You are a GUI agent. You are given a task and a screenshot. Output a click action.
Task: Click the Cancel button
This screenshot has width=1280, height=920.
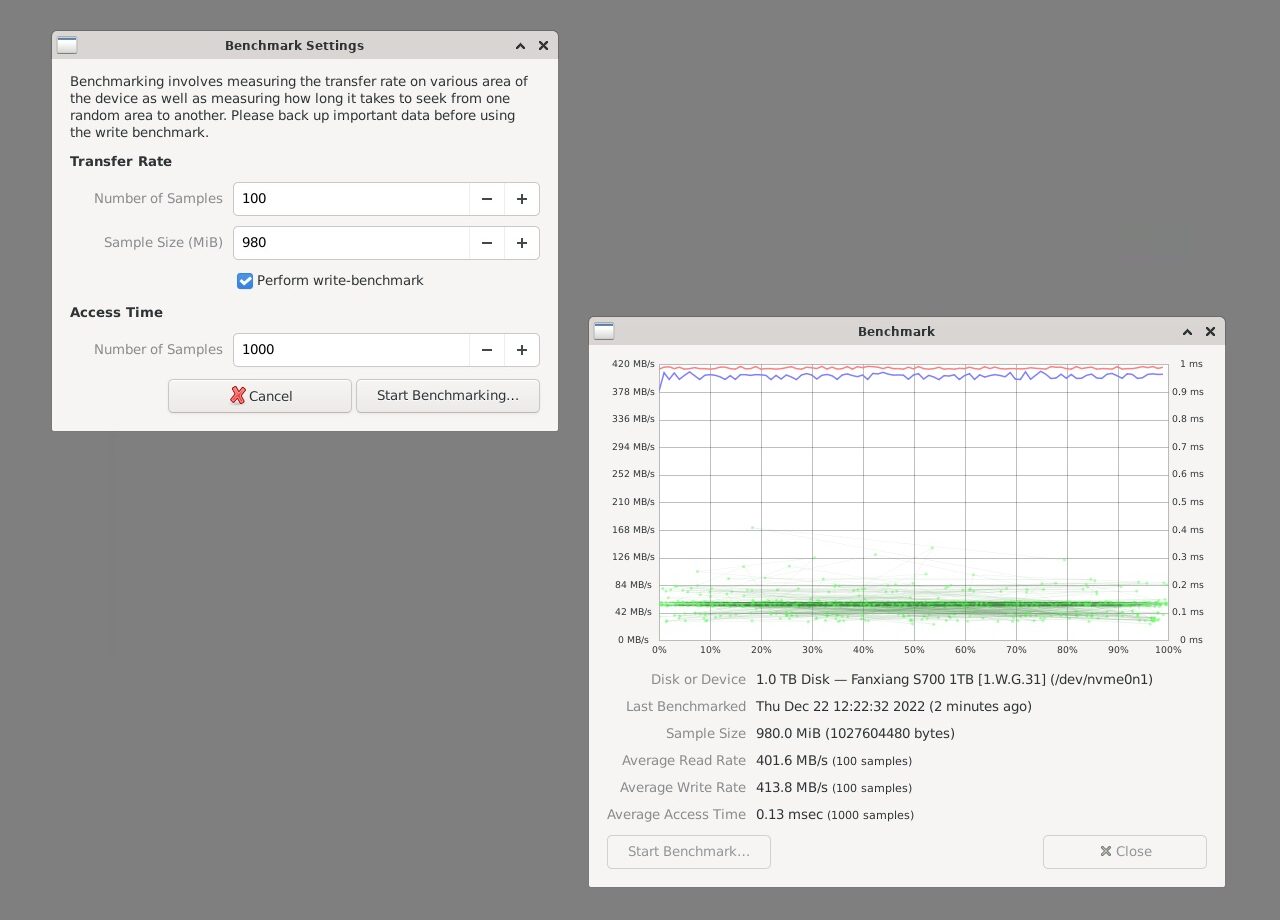(260, 396)
